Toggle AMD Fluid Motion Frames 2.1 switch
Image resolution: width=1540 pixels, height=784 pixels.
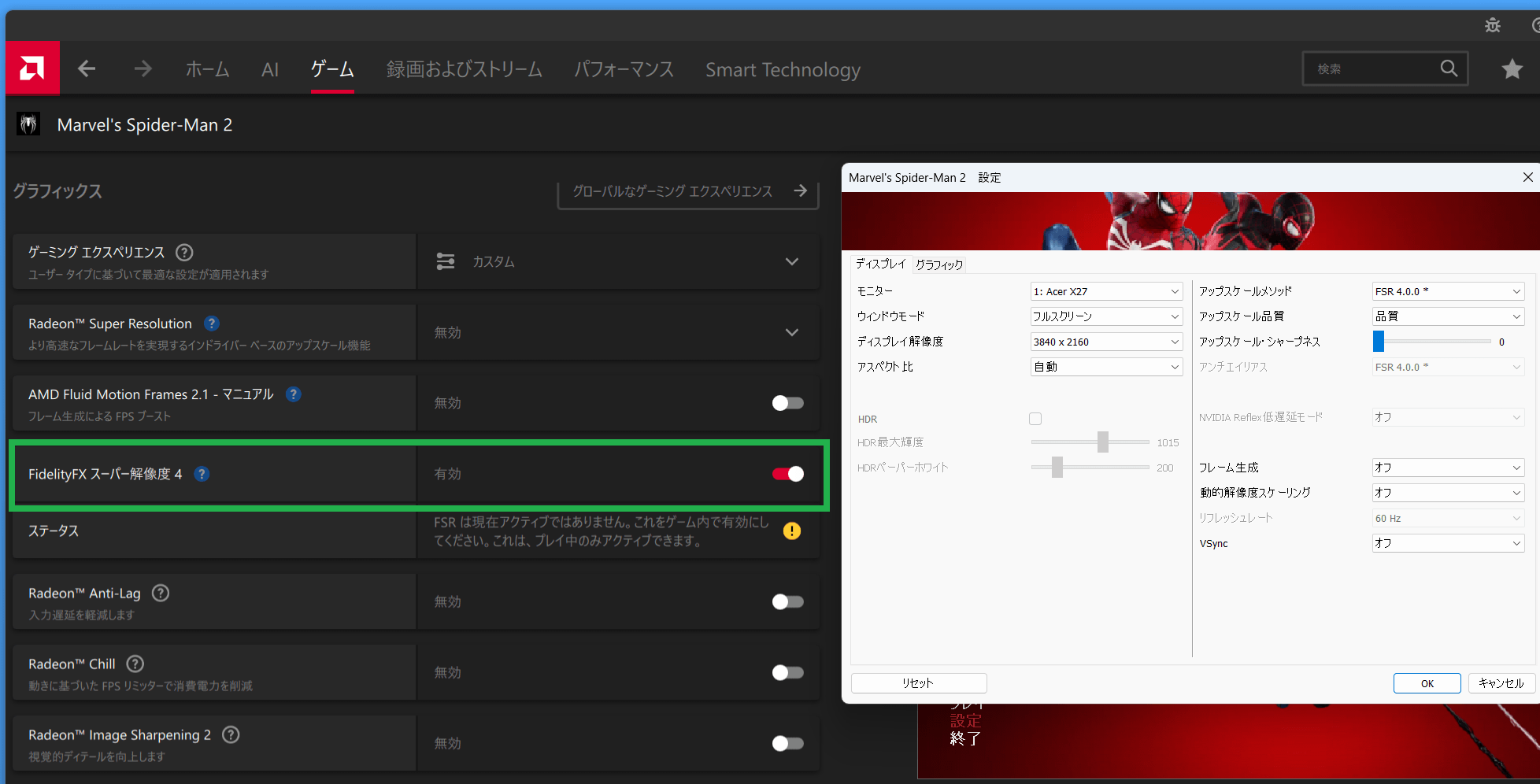[787, 403]
